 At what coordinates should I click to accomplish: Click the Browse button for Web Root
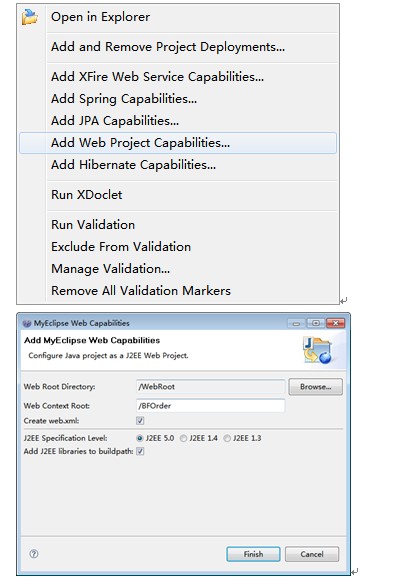(315, 387)
